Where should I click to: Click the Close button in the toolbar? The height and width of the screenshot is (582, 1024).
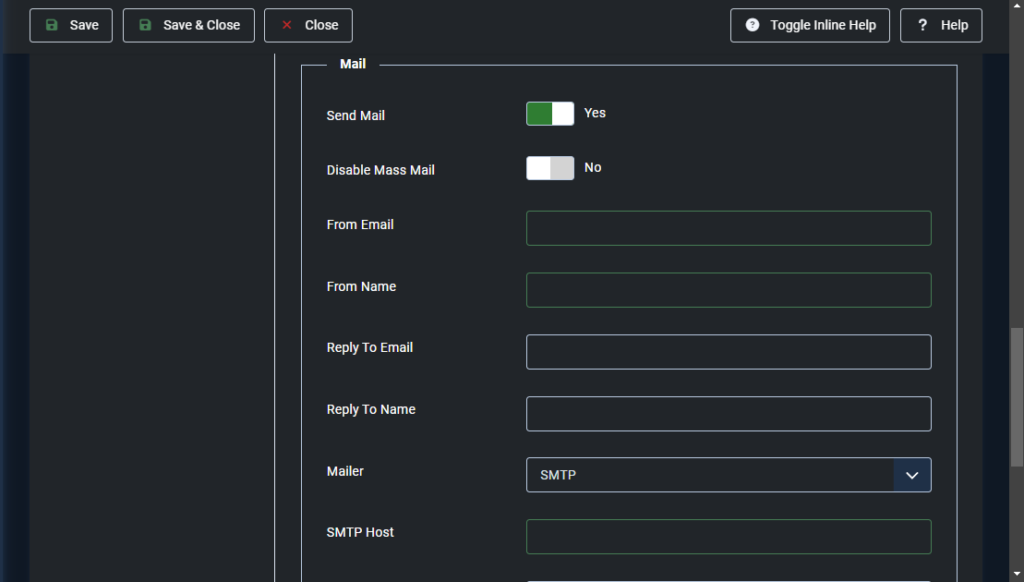[308, 25]
